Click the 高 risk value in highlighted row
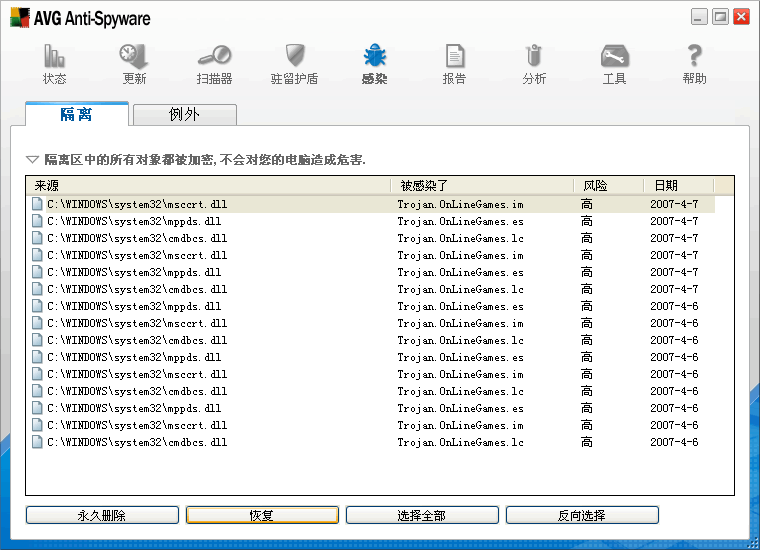The width and height of the screenshot is (760, 550). [586, 204]
